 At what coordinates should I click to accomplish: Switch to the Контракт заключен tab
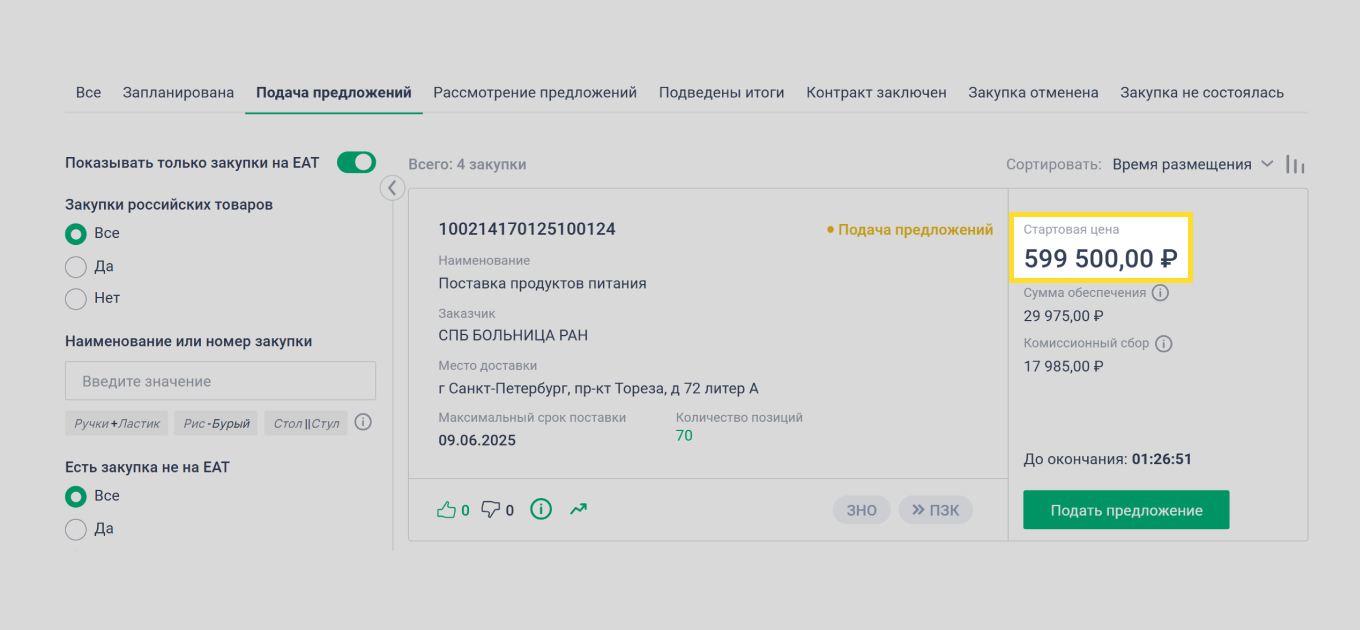(x=876, y=92)
